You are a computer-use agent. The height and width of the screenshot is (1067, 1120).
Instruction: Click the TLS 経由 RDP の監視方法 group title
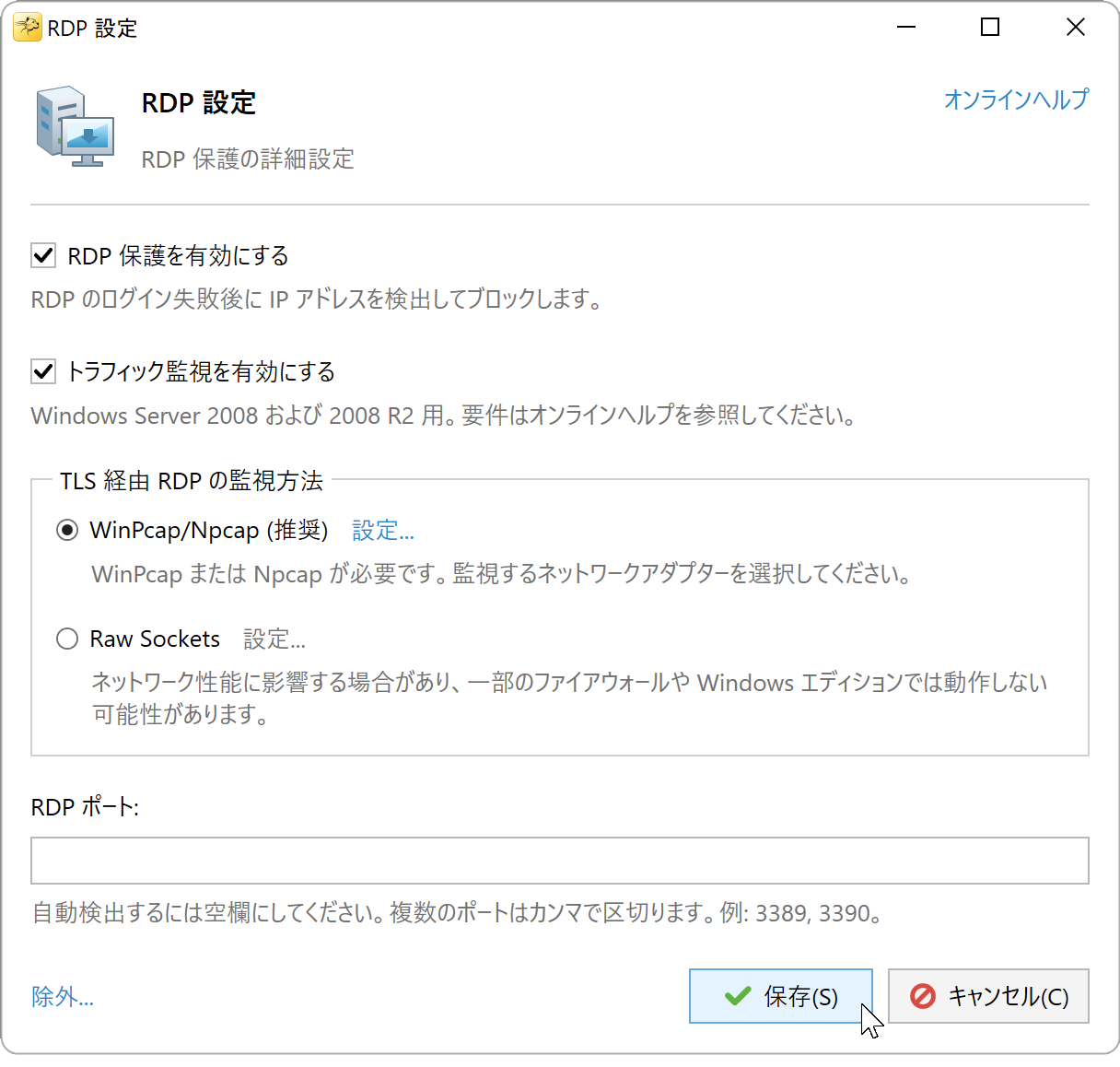192,481
